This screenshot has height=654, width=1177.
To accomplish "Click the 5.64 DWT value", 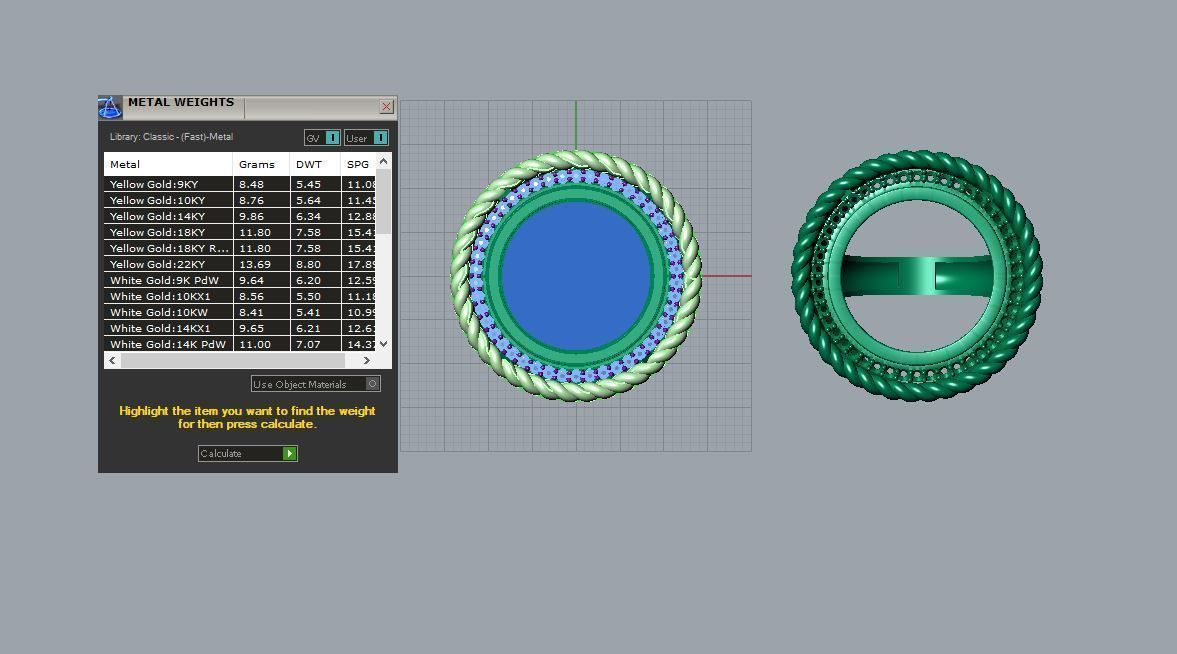I will [x=309, y=200].
